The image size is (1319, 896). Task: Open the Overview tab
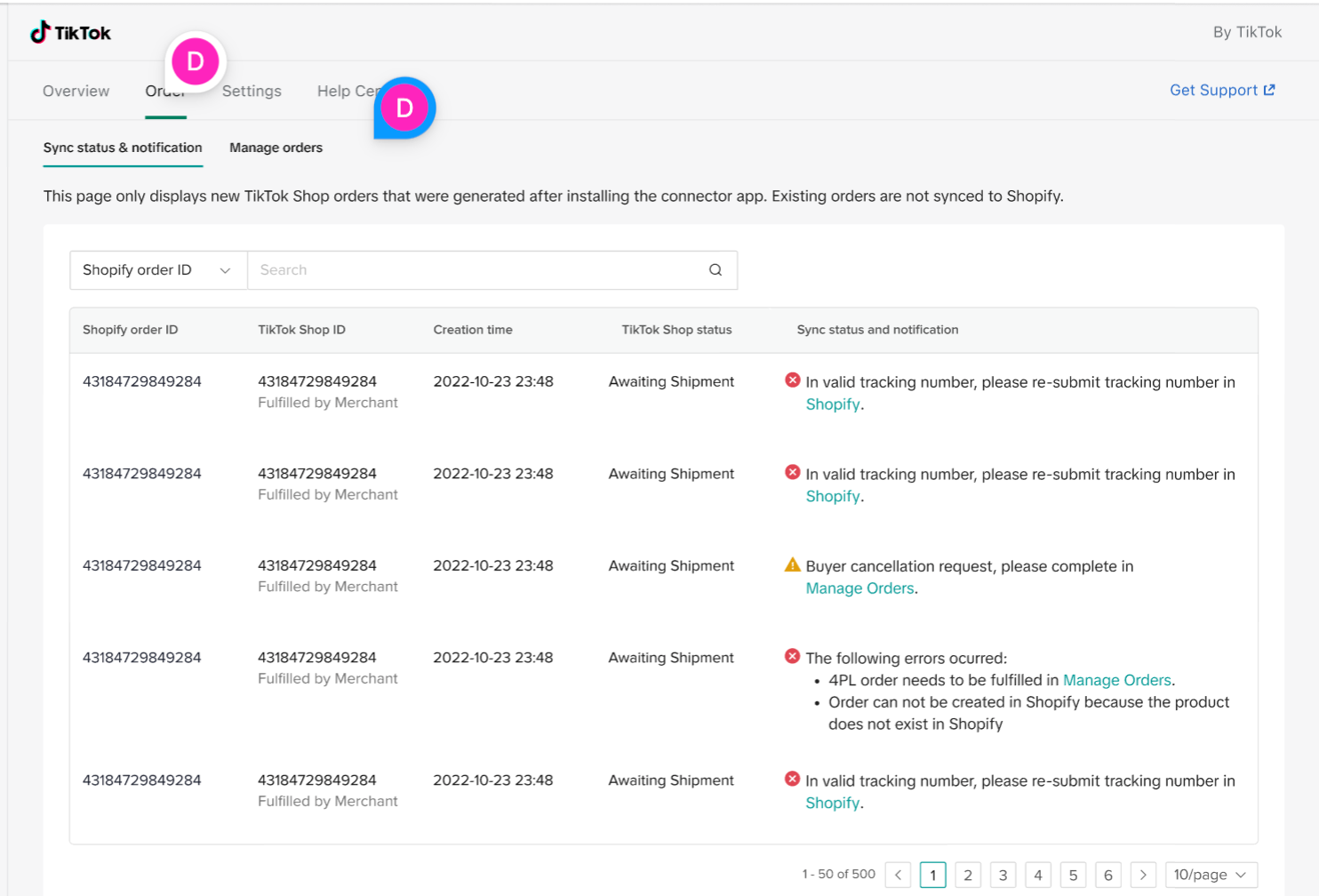[x=76, y=91]
